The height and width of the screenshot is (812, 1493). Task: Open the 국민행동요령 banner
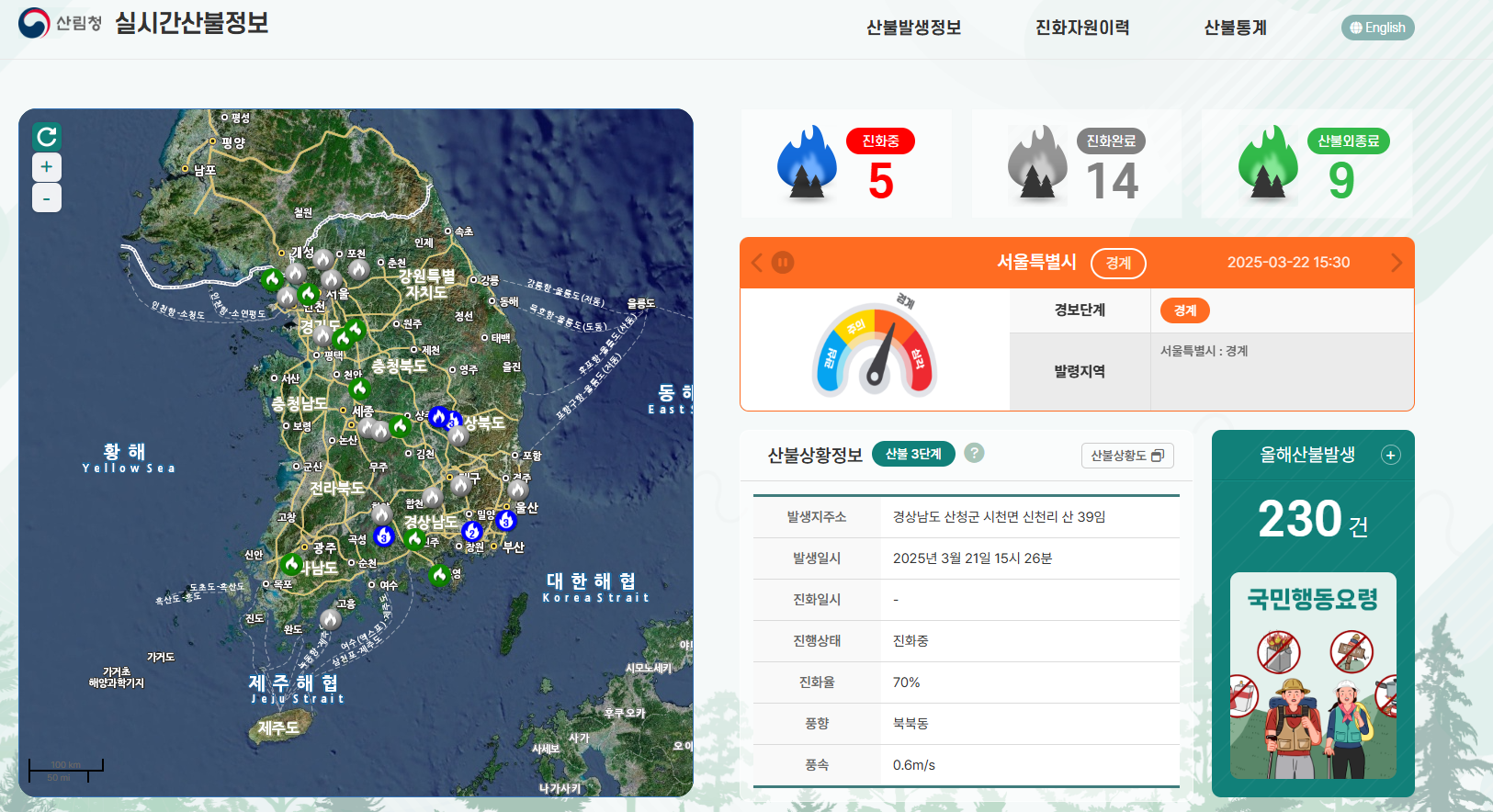1313,675
